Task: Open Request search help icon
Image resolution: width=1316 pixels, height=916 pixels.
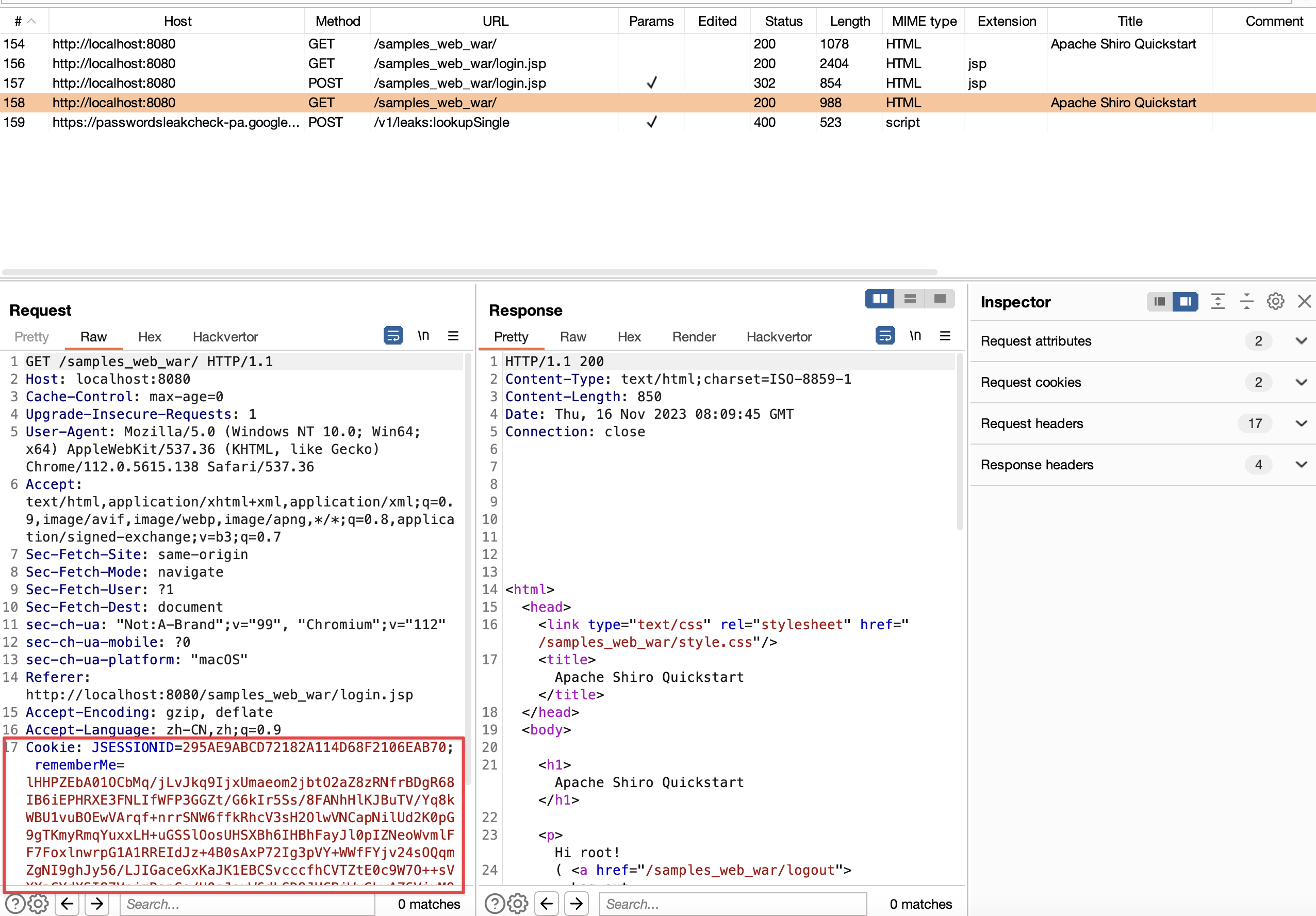Action: click(x=15, y=904)
